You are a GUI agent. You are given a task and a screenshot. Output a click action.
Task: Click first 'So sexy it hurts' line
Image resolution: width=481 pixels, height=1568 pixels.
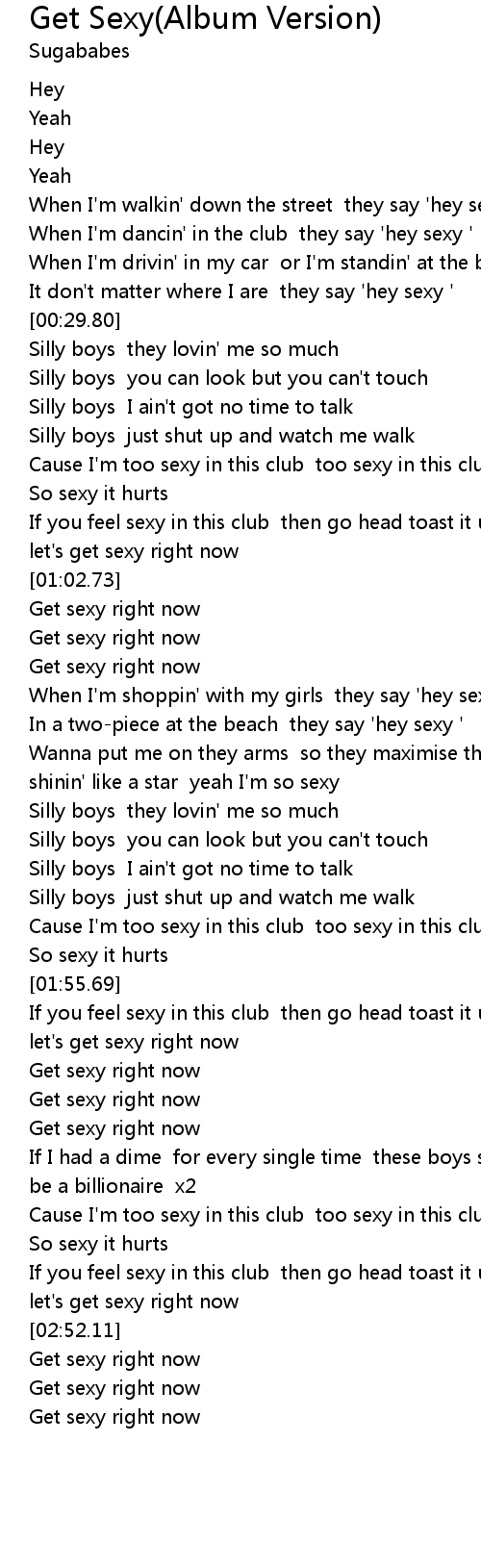click(x=99, y=493)
